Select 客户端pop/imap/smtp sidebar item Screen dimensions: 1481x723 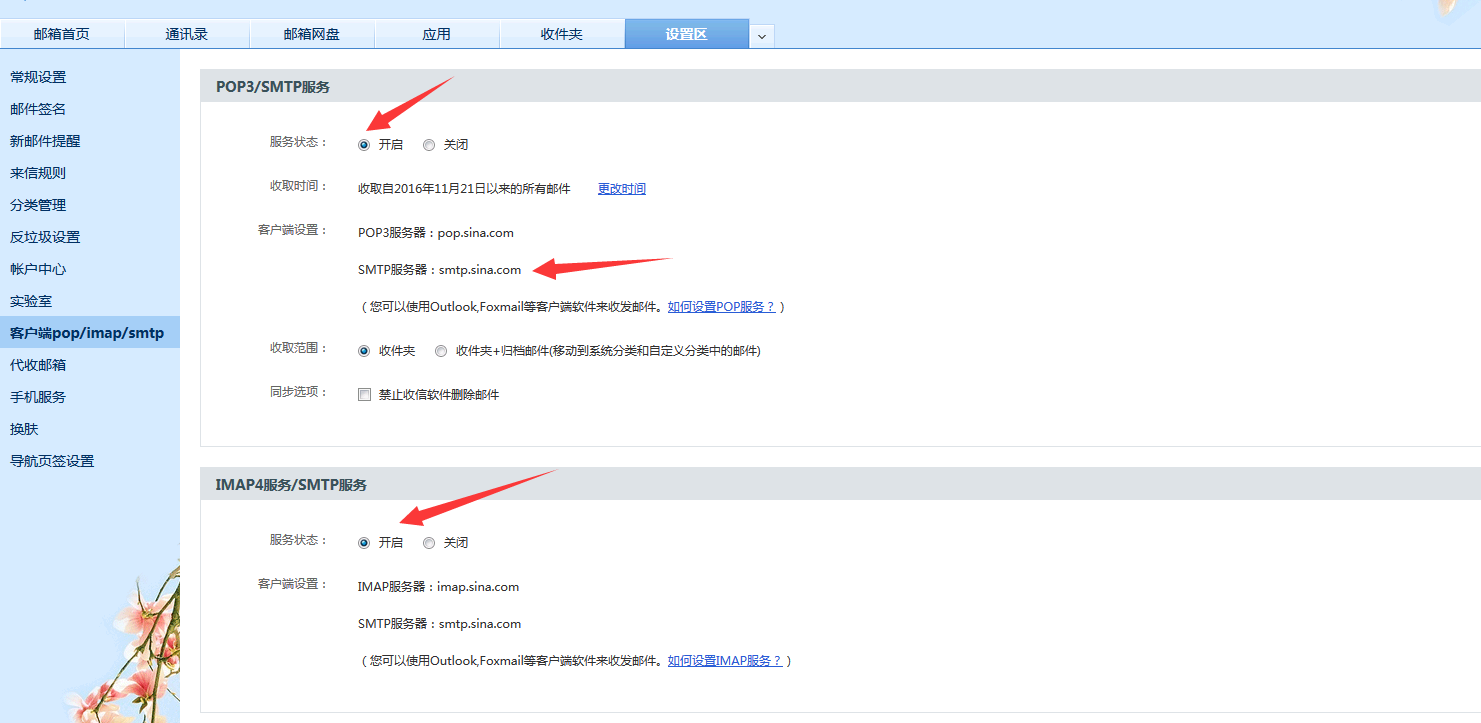tap(90, 332)
